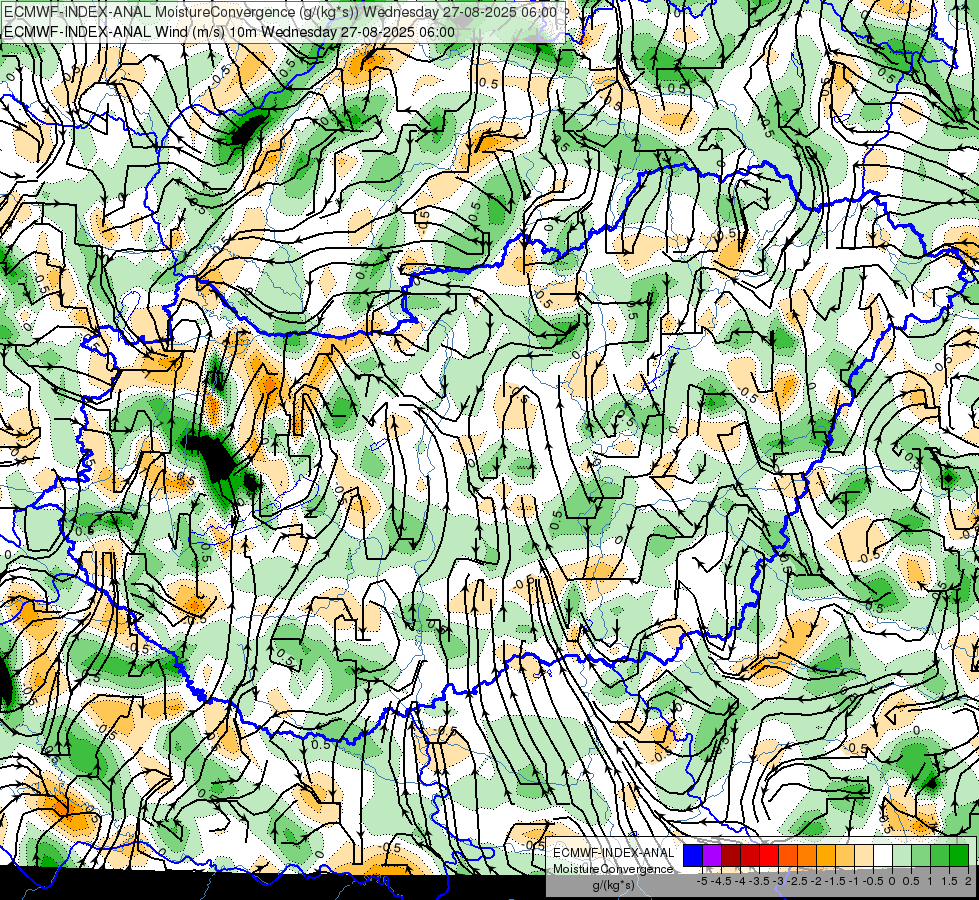Select the darkest green swatch ending at 2
The width and height of the screenshot is (979, 900).
(959, 855)
